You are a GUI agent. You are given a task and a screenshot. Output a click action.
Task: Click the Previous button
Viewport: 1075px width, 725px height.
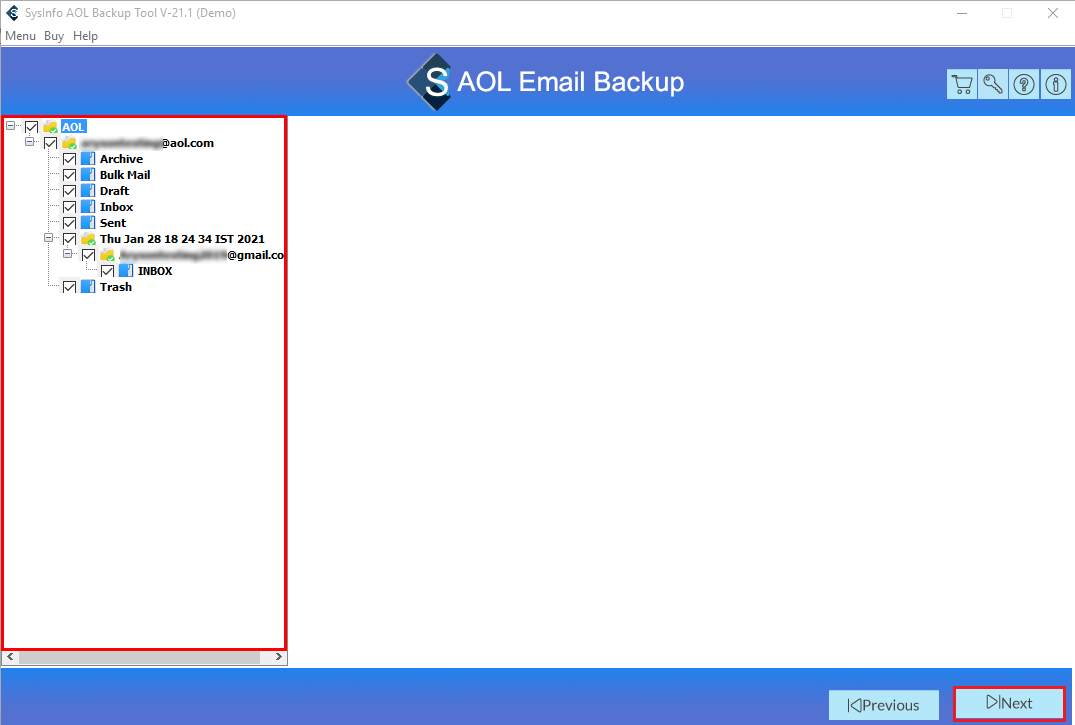[884, 705]
